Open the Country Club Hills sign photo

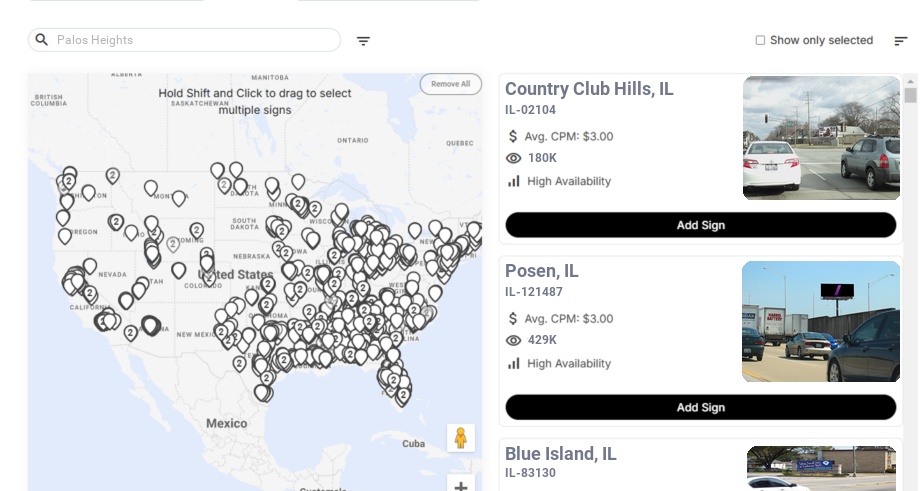click(x=821, y=138)
